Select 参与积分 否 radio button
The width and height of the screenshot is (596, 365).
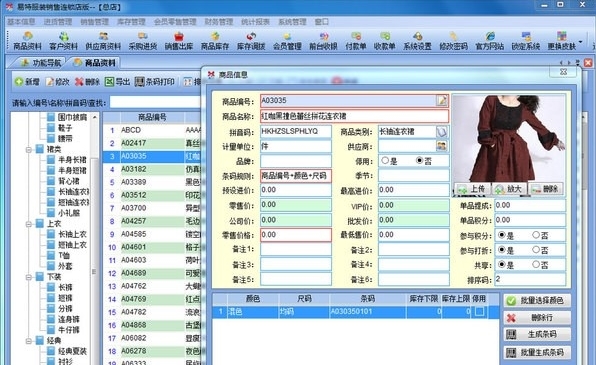pos(536,235)
